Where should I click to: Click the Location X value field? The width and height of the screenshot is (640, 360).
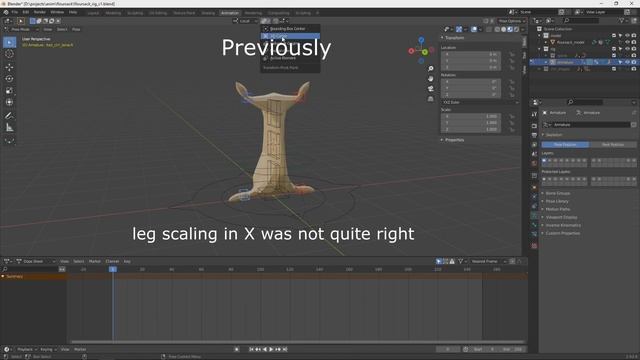pos(471,54)
